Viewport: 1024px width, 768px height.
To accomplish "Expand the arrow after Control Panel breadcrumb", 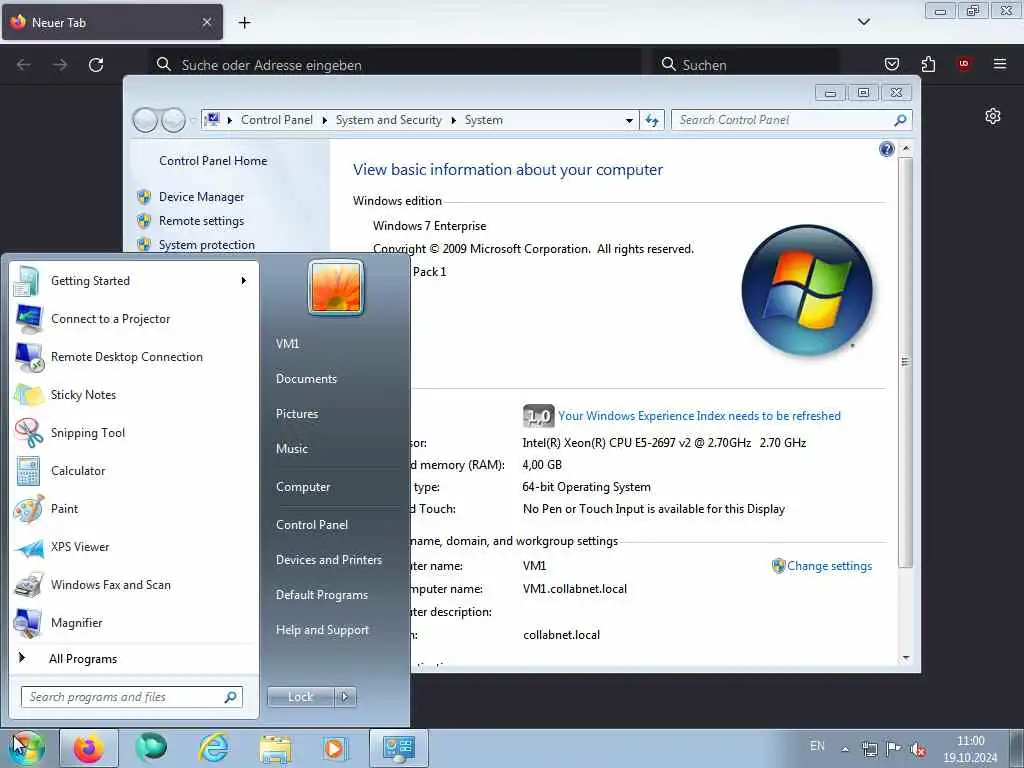I will (x=325, y=120).
